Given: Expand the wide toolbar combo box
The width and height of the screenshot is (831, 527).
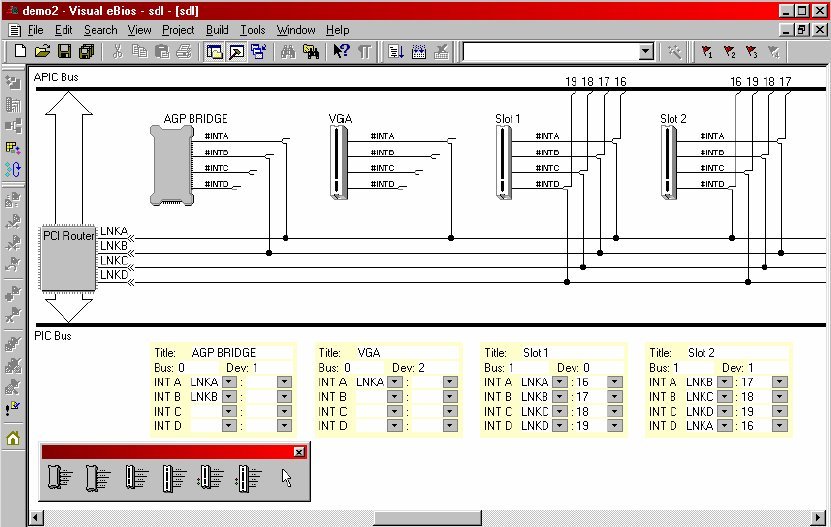Looking at the screenshot, I should [x=645, y=51].
